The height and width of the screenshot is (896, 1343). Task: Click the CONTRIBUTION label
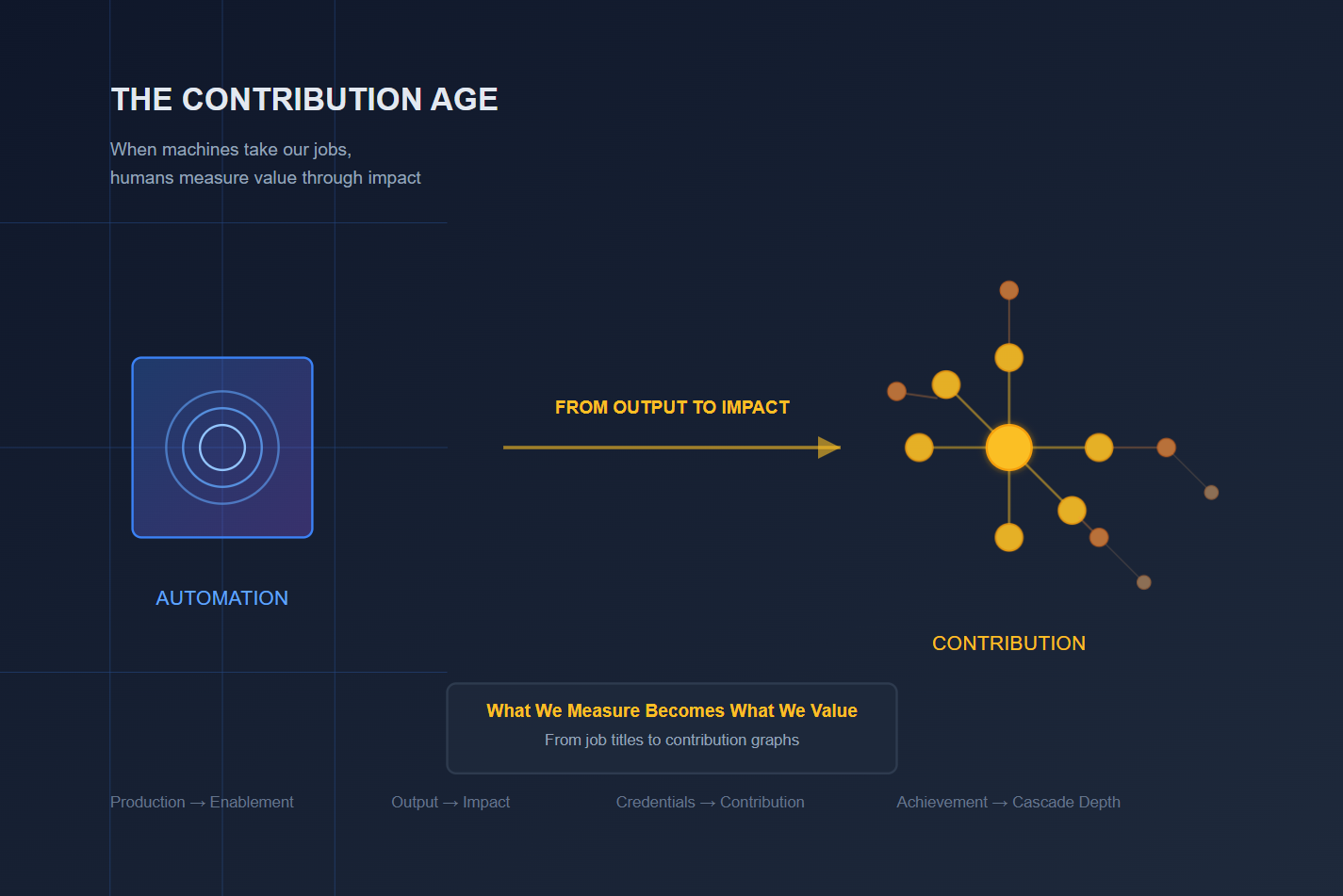tap(1008, 643)
